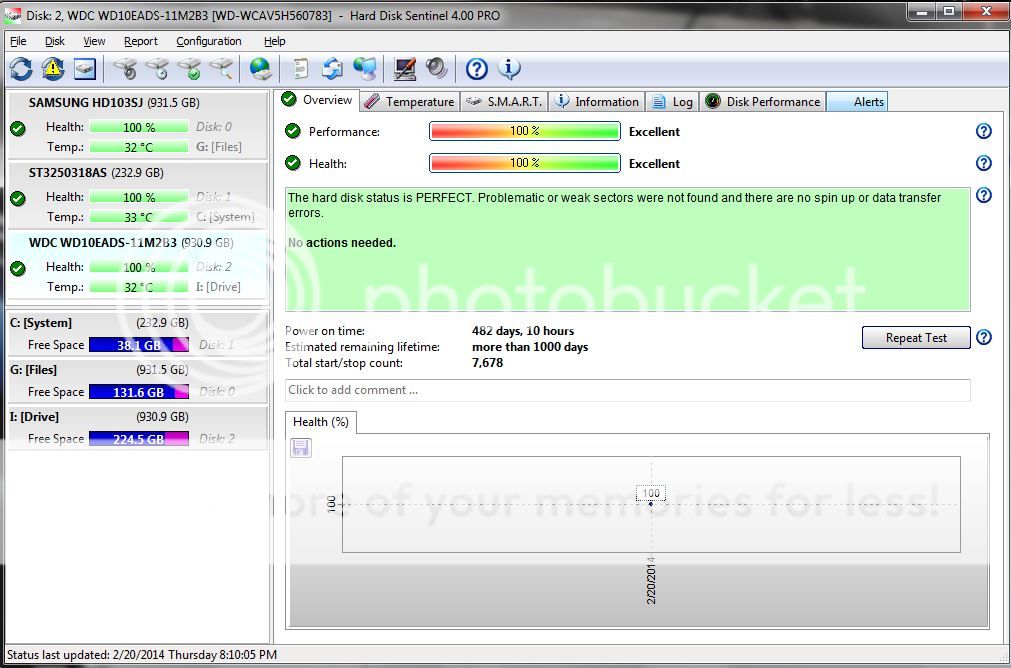Image resolution: width=1011 pixels, height=668 pixels.
Task: Click the globe with disk toolbar icon
Action: click(x=261, y=69)
